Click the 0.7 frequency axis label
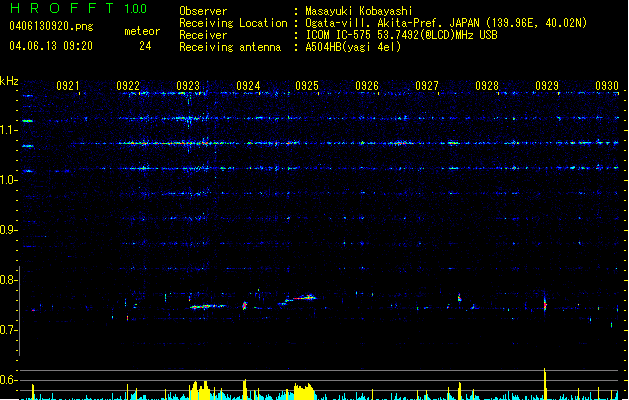This screenshot has height=400, width=629. click(x=8, y=330)
